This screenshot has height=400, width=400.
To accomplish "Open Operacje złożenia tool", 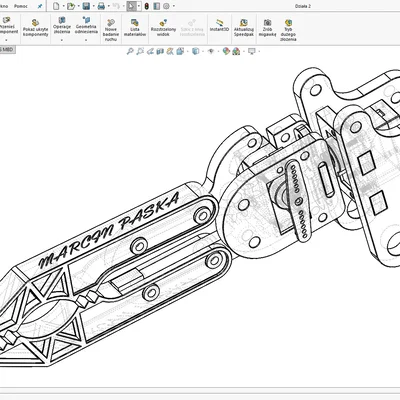I will pos(62,25).
